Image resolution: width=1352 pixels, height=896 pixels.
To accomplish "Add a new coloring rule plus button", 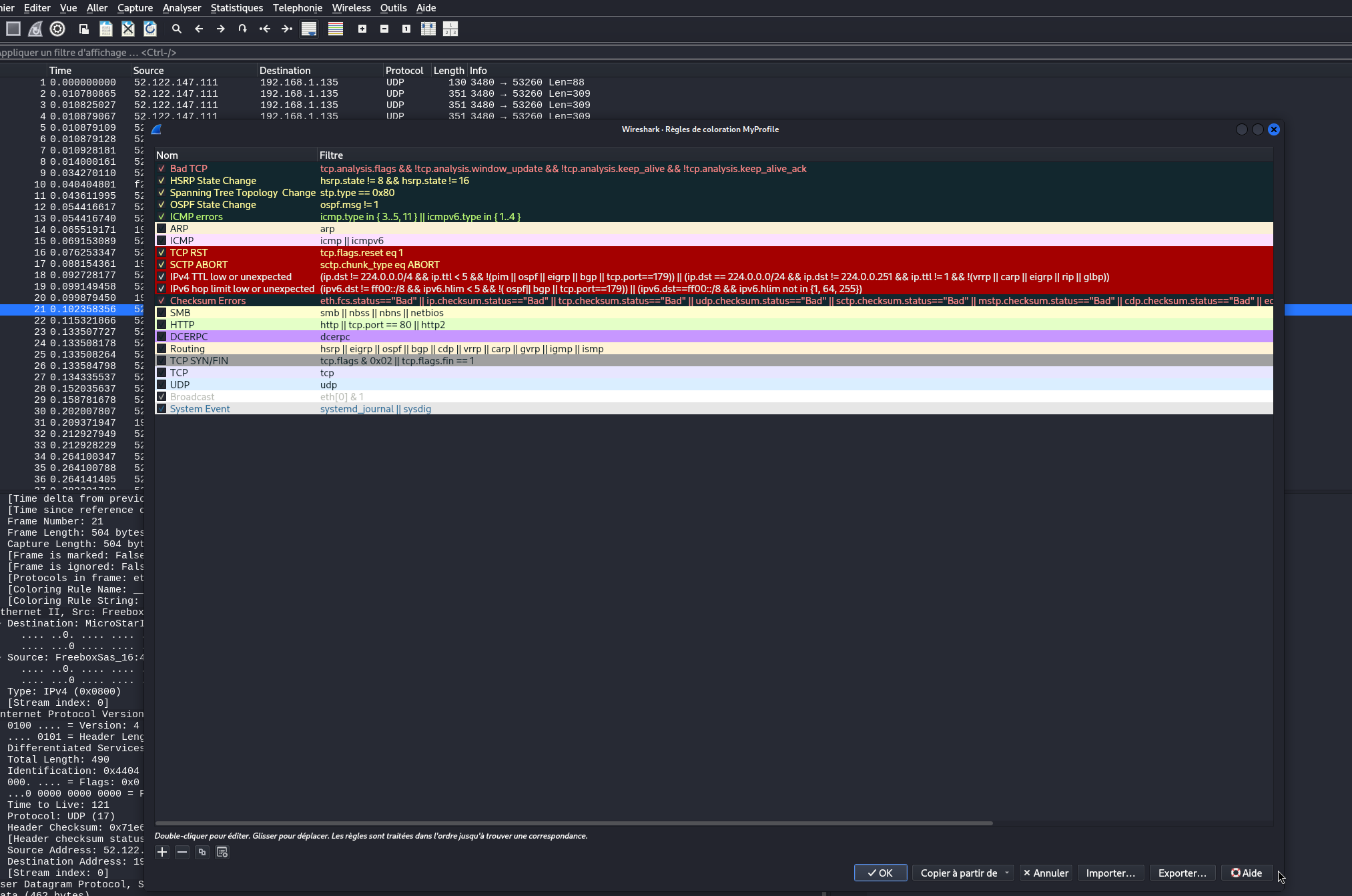I will [162, 852].
